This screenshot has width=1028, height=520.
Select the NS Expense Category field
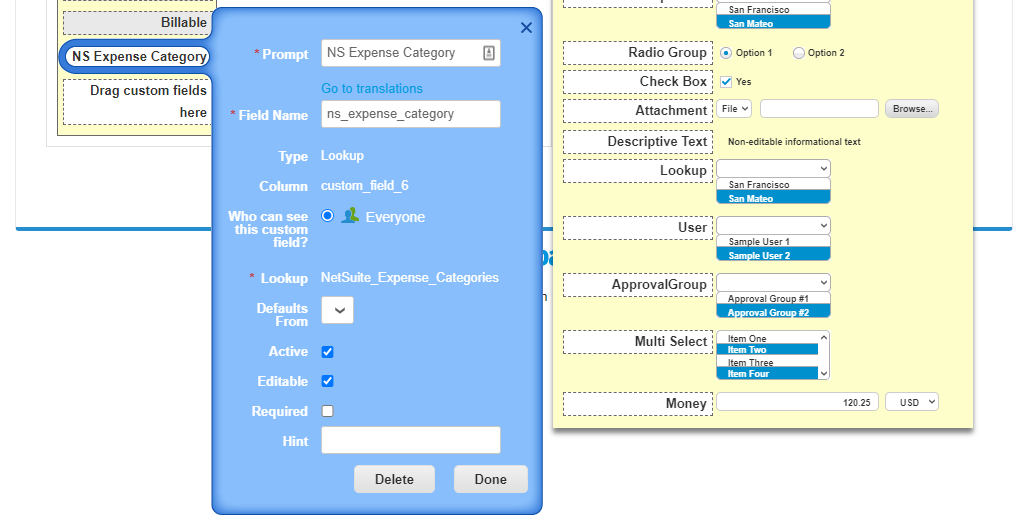pos(138,57)
